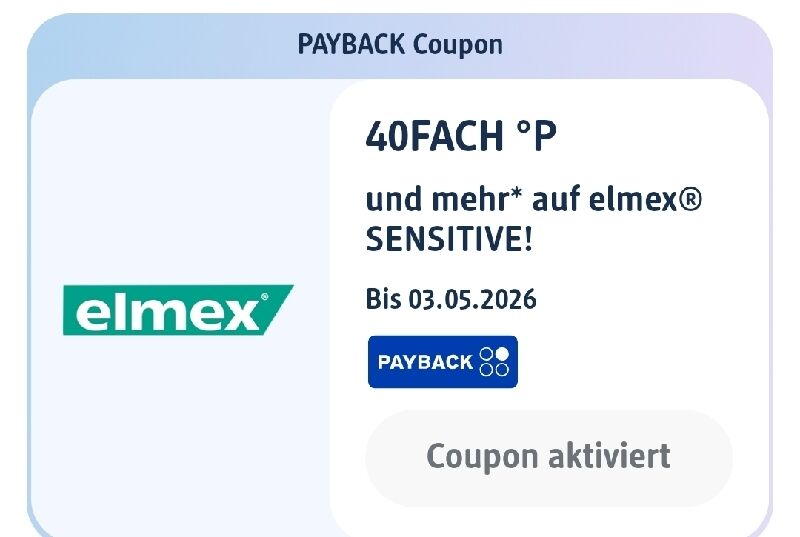
Task: Tap the gradient header bar of coupon
Action: [x=400, y=46]
